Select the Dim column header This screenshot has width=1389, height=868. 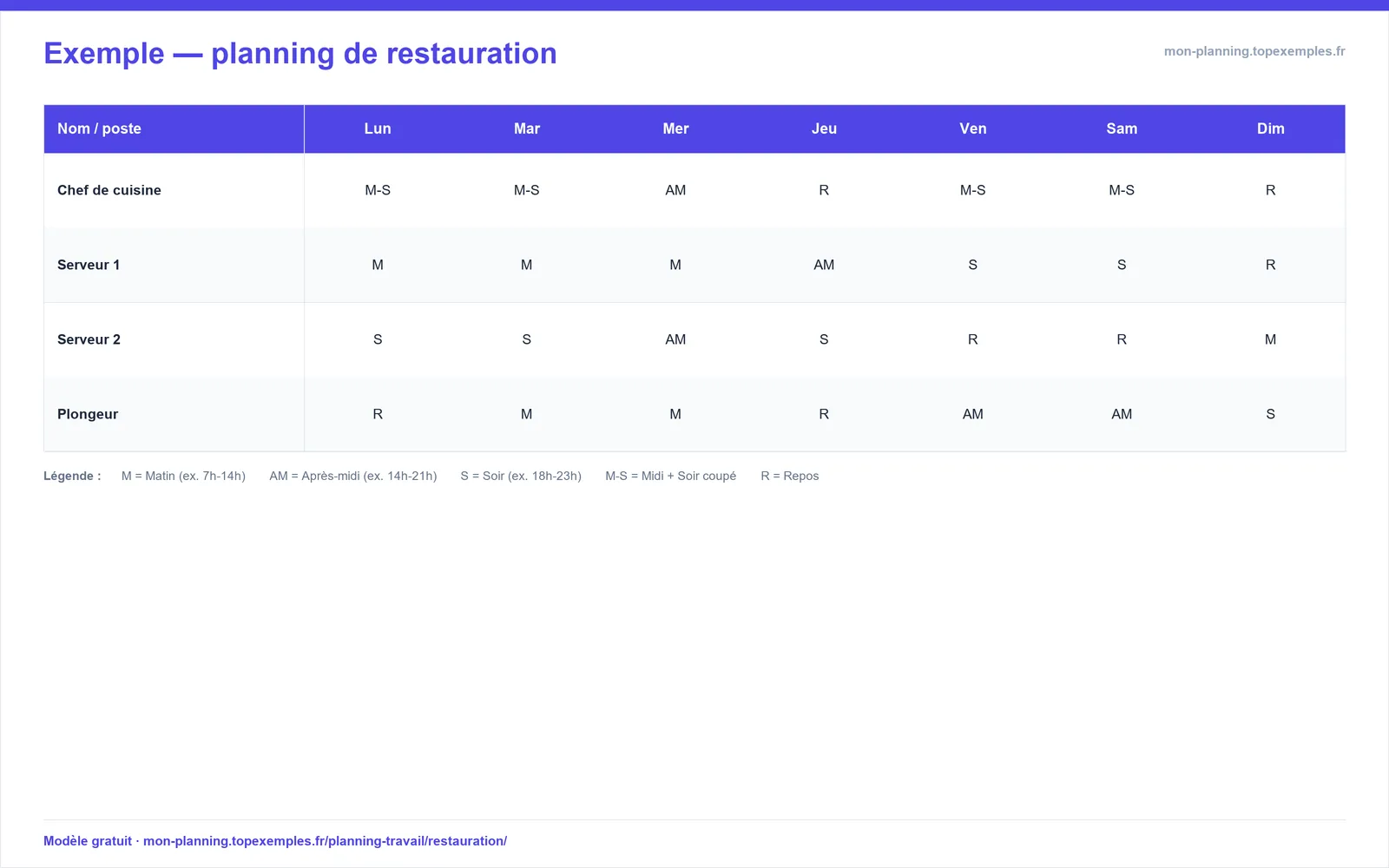pyautogui.click(x=1271, y=128)
